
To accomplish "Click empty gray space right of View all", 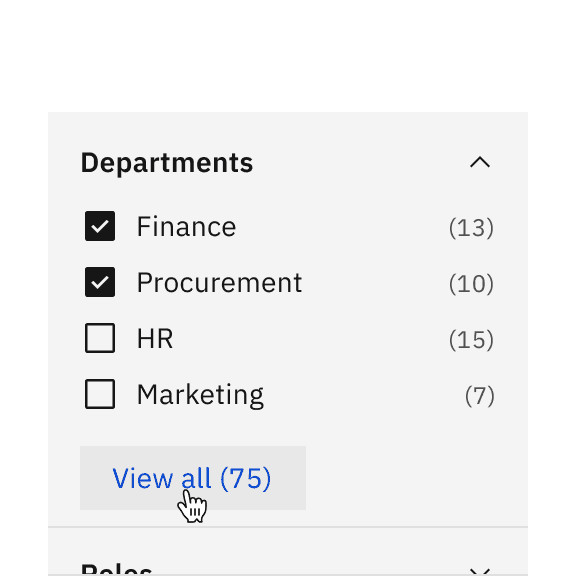I will pyautogui.click(x=415, y=478).
